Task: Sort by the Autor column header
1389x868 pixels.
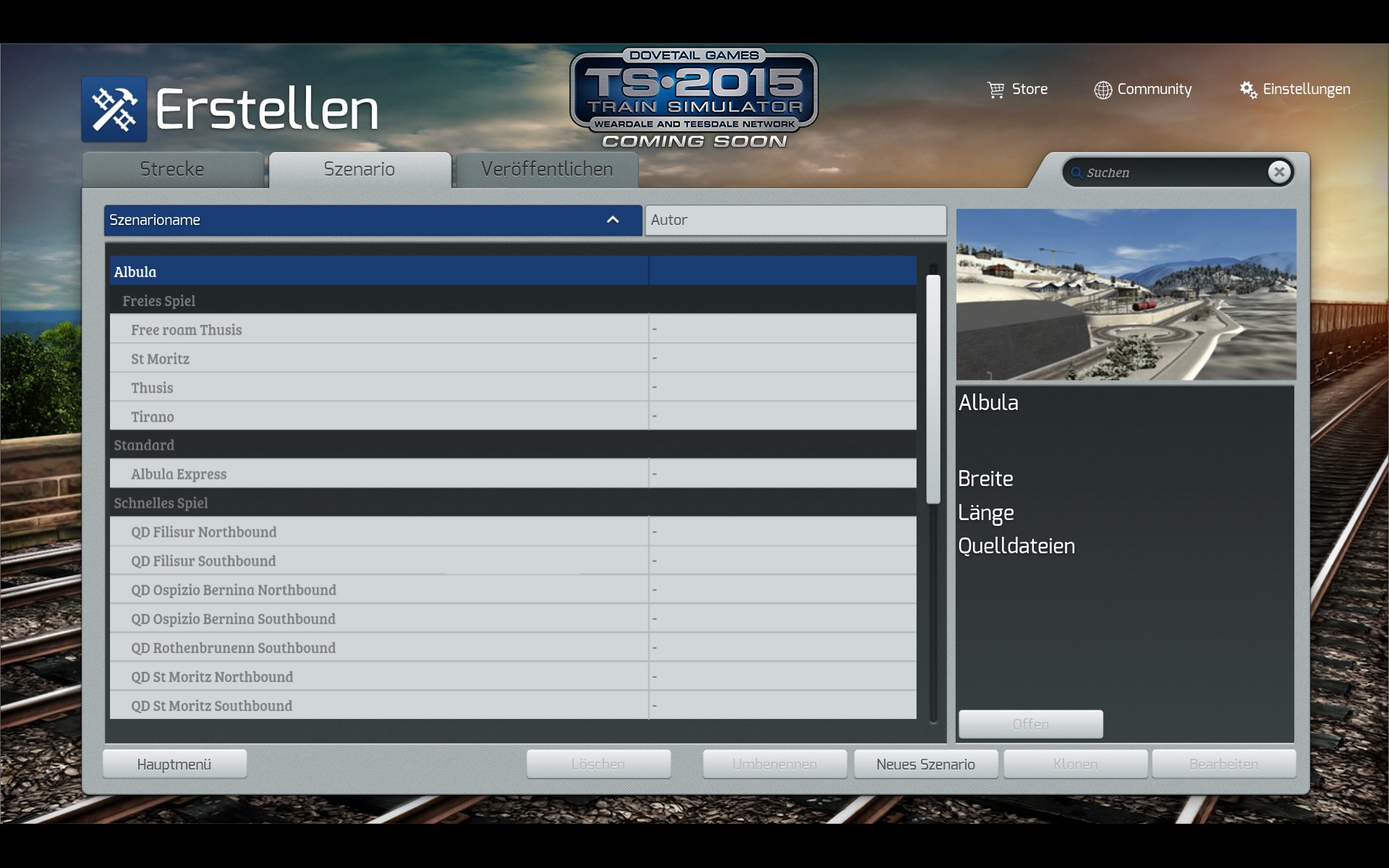Action: point(795,220)
